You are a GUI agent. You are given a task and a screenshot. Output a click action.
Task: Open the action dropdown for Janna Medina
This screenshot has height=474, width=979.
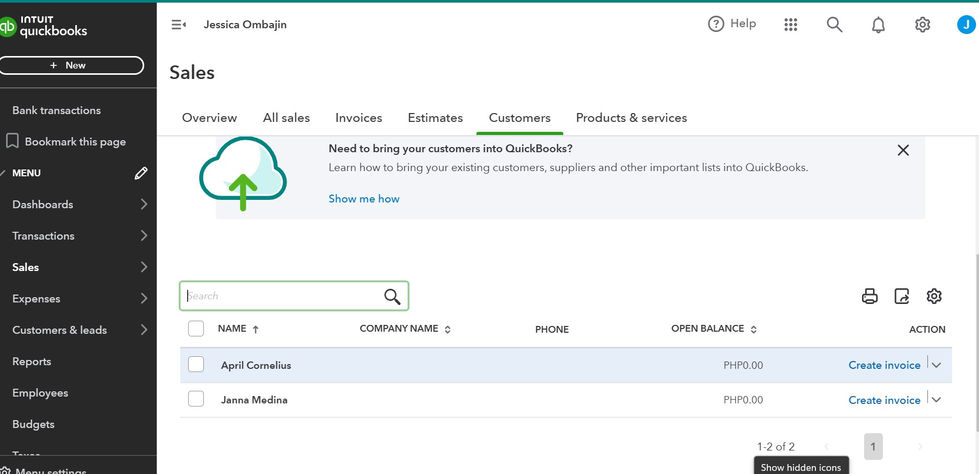(x=936, y=400)
